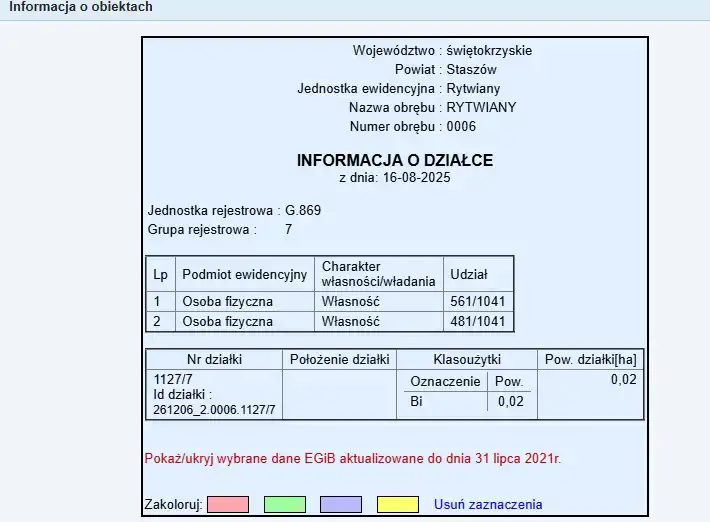Click the 'Bi' land use designation cell

417,402
